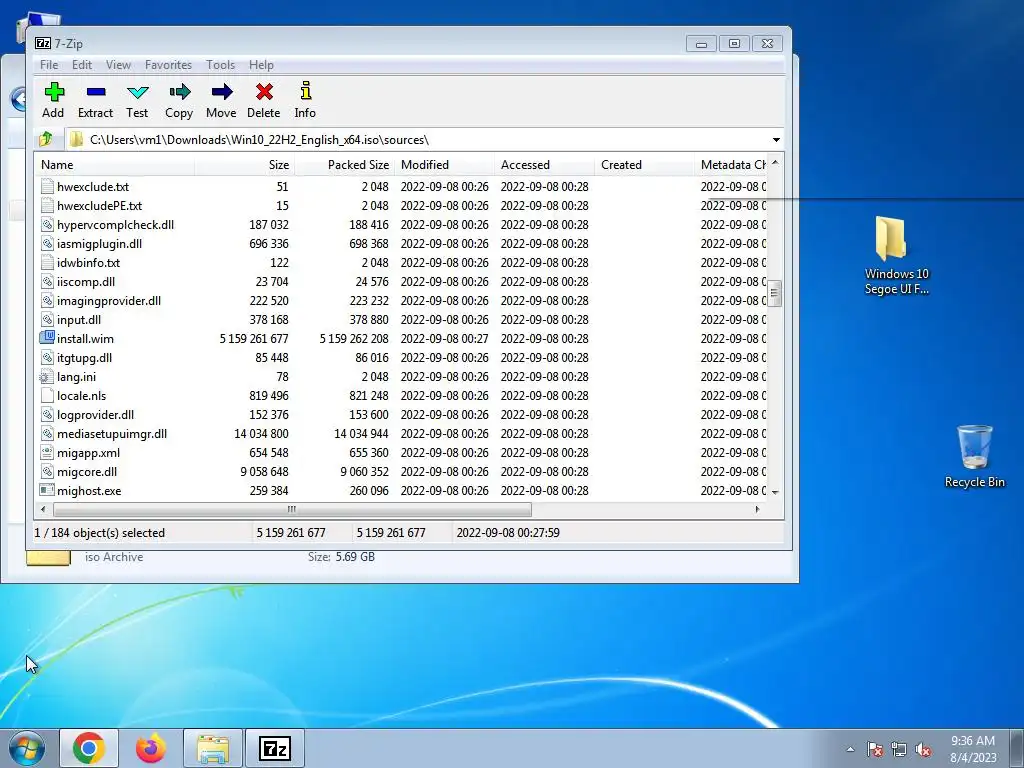Select the hypervcomplcheck.dll file icon
This screenshot has width=1024, height=768.
click(x=46, y=225)
